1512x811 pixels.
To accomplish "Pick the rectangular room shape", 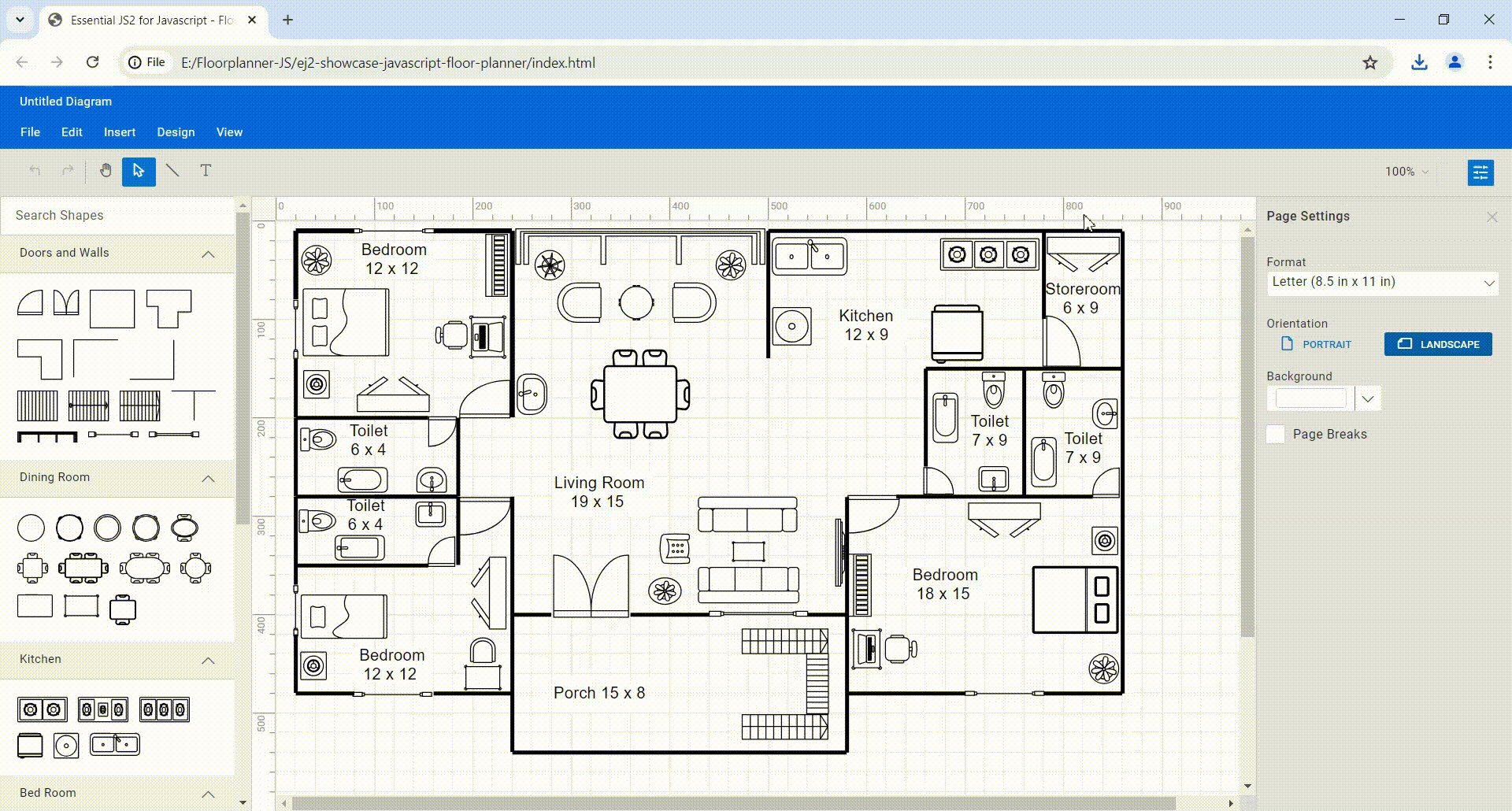I will pos(112,309).
